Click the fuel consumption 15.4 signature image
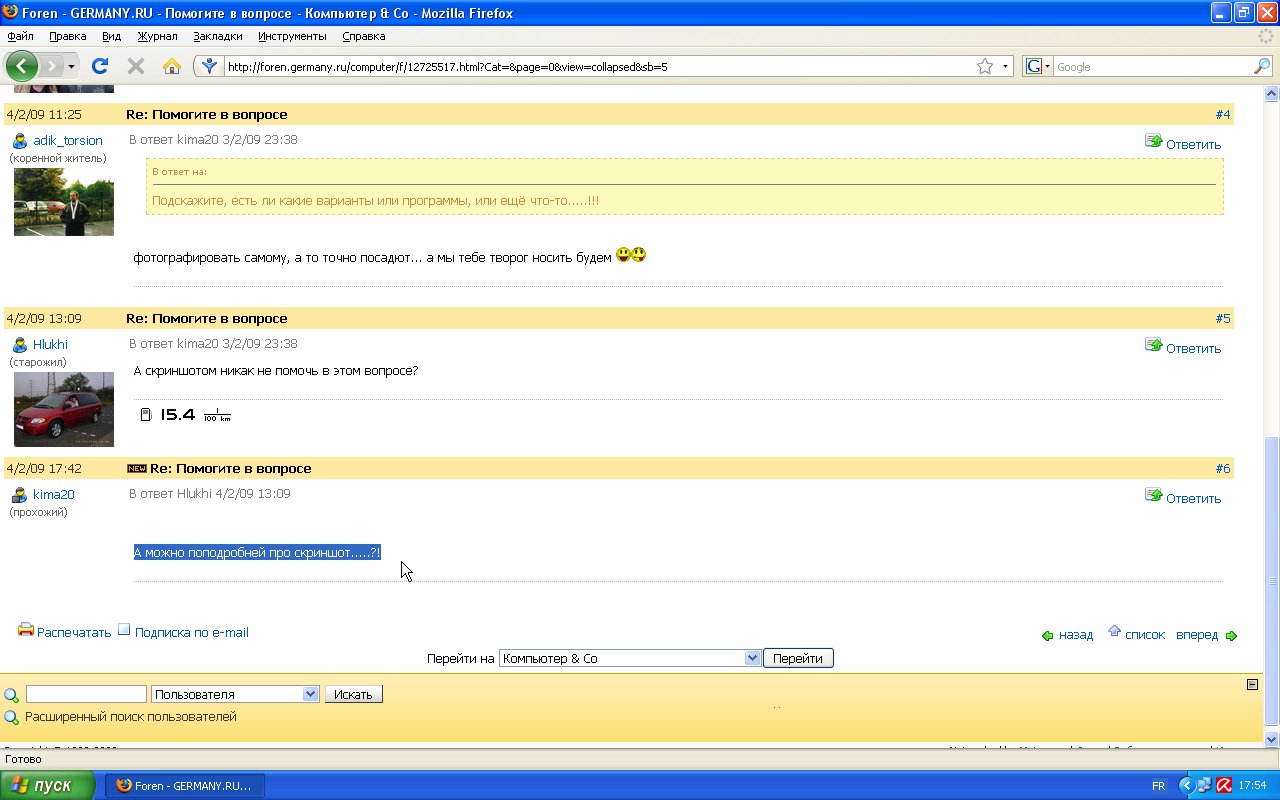Image resolution: width=1280 pixels, height=800 pixels. 185,414
